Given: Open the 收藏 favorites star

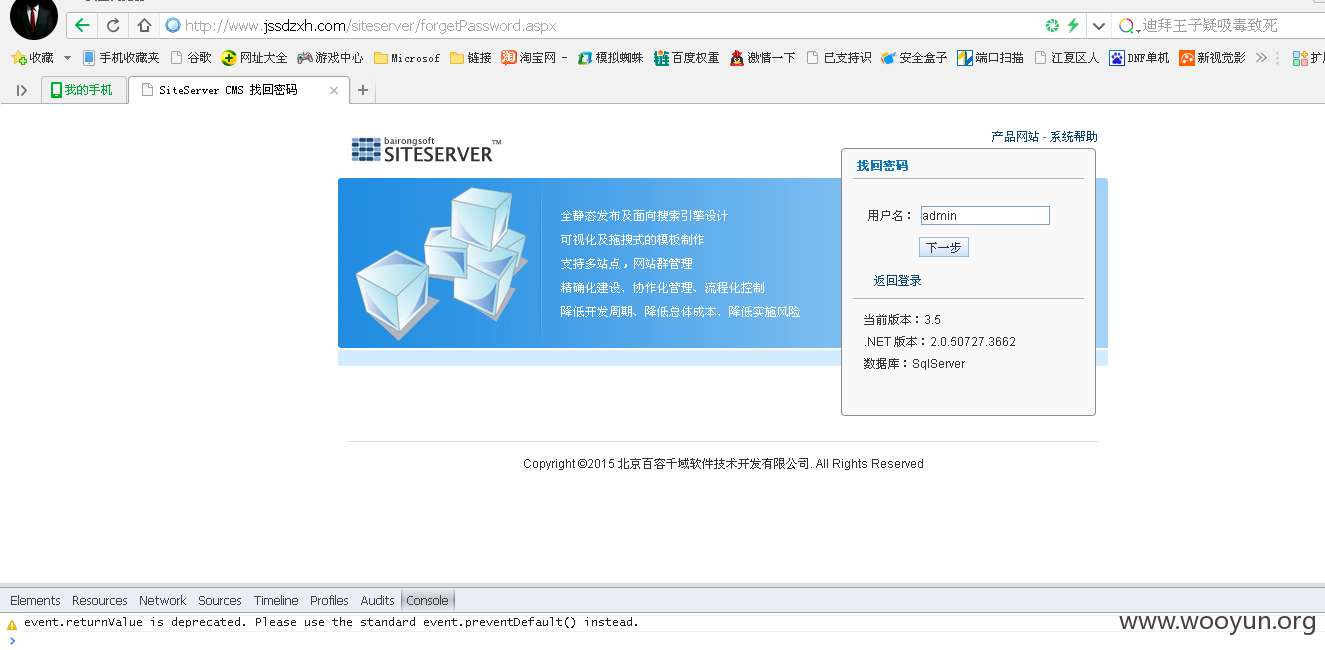Looking at the screenshot, I should [32, 58].
